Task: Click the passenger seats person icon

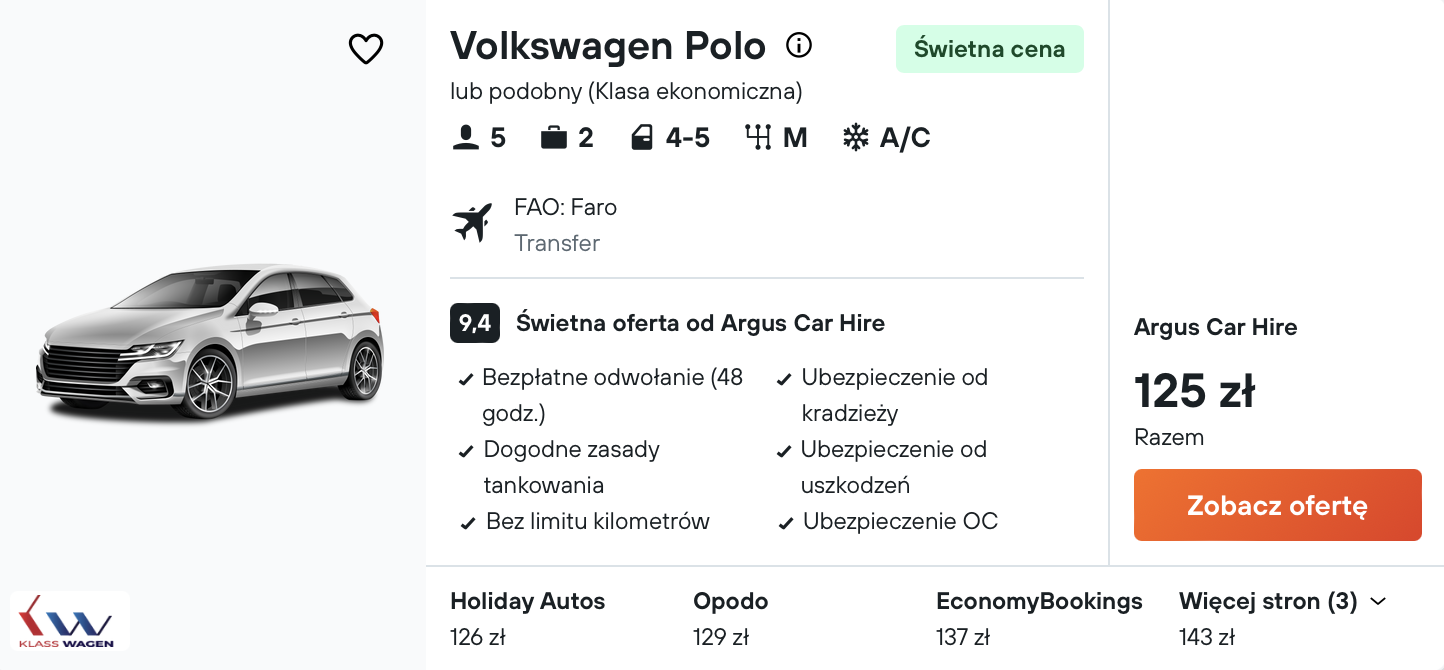Action: [x=466, y=138]
